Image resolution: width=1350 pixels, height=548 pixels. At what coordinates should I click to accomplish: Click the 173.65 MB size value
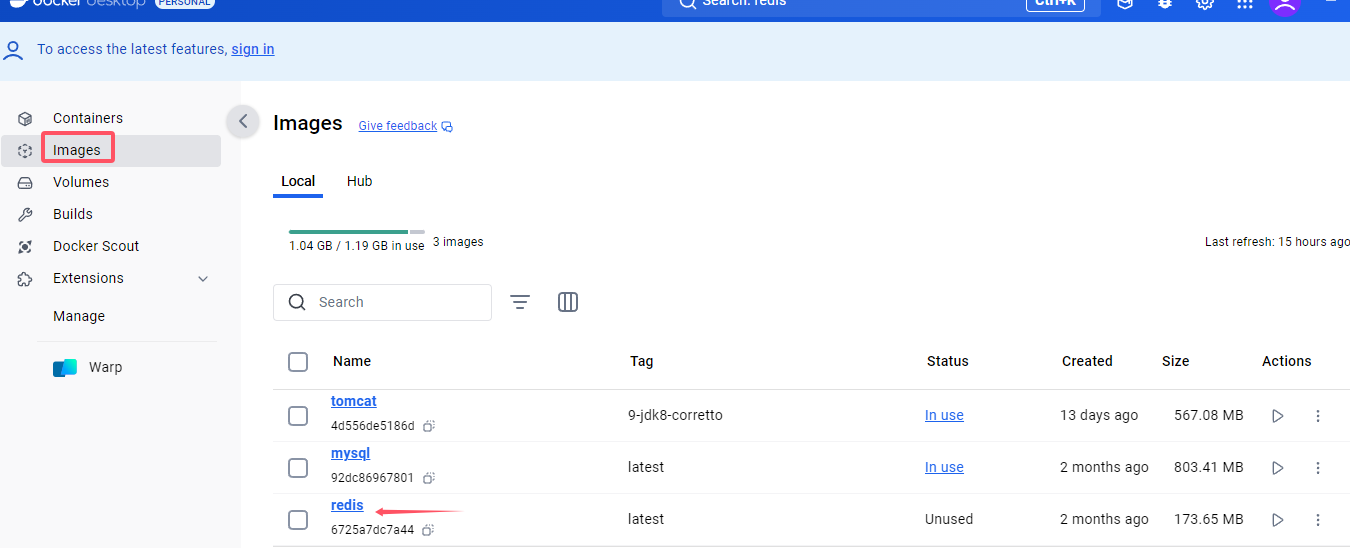[x=1208, y=519]
